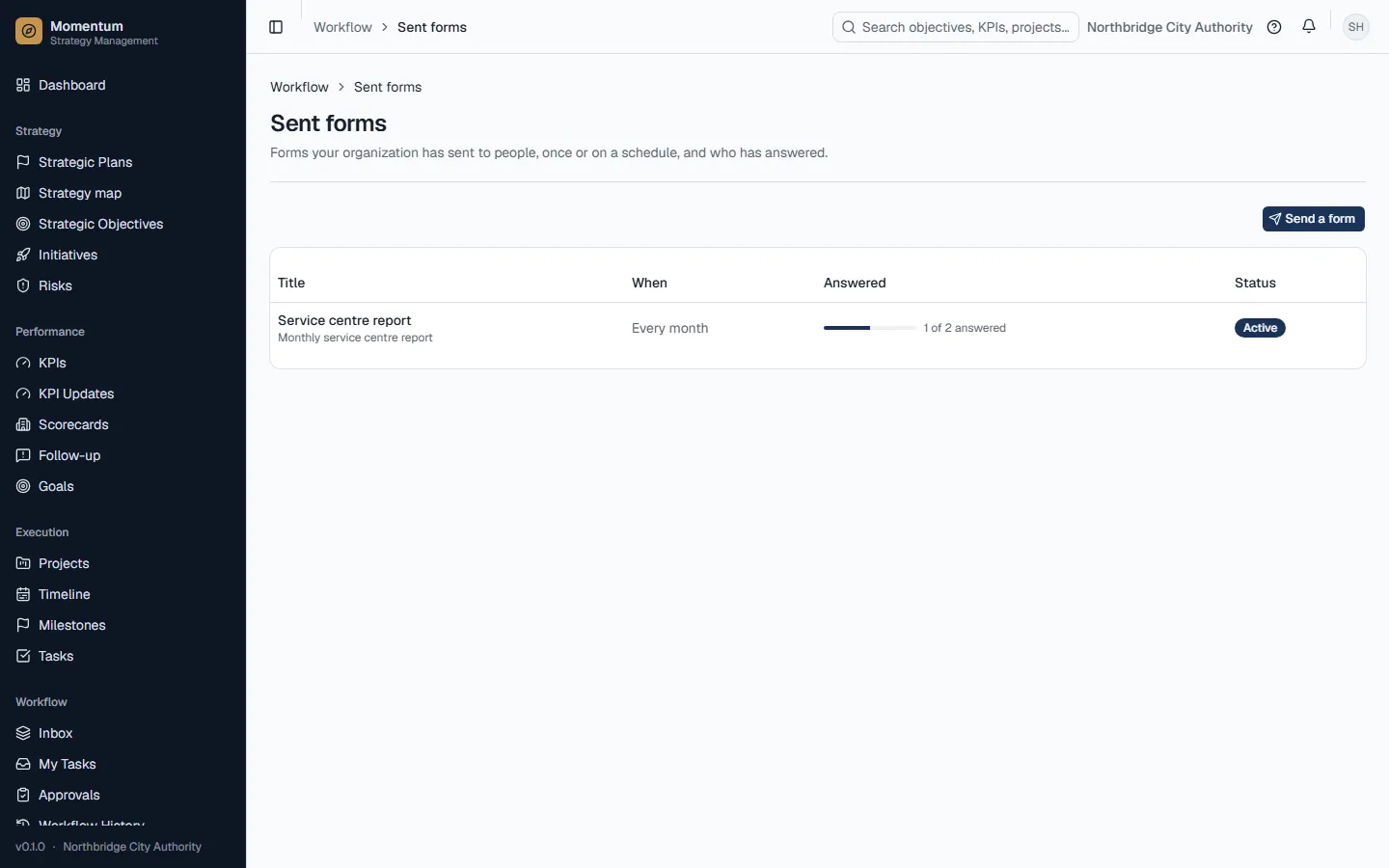Click the "1 of 2 answered" text

coord(965,328)
